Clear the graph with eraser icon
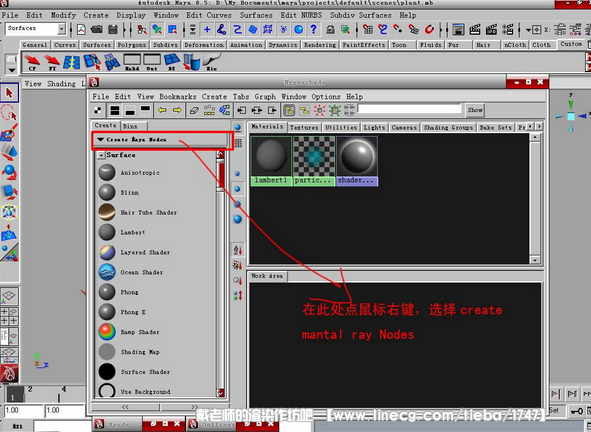 click(x=194, y=110)
